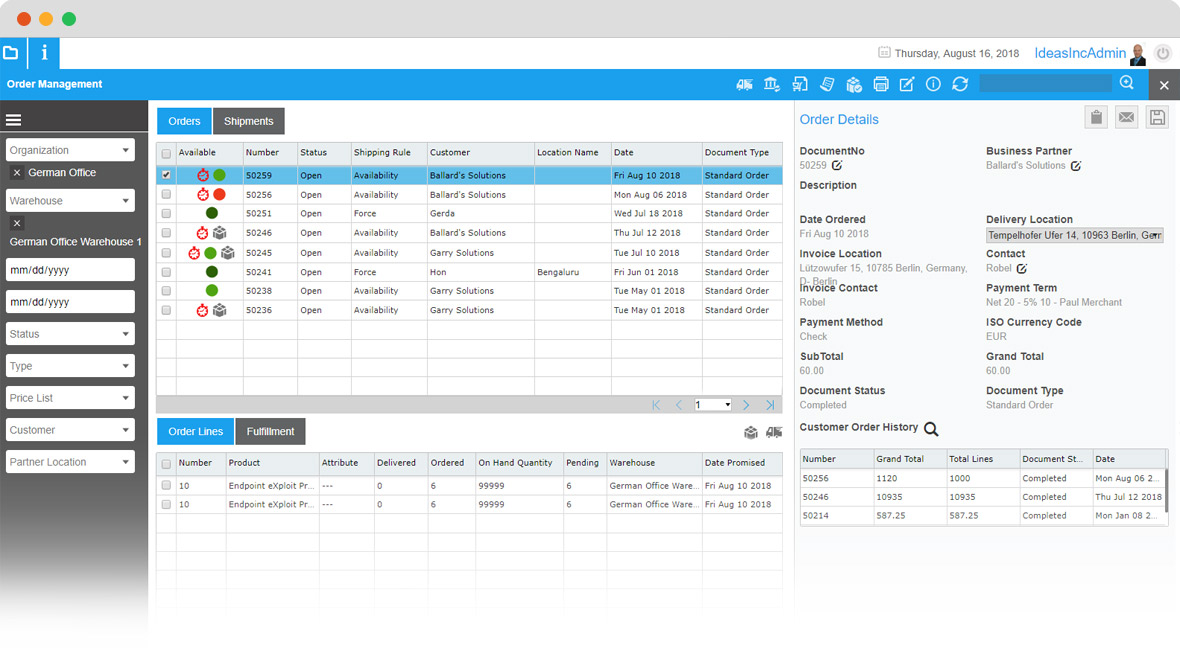Edit the DocumentNo 50259 pencil icon
1180x665 pixels.
tap(837, 165)
